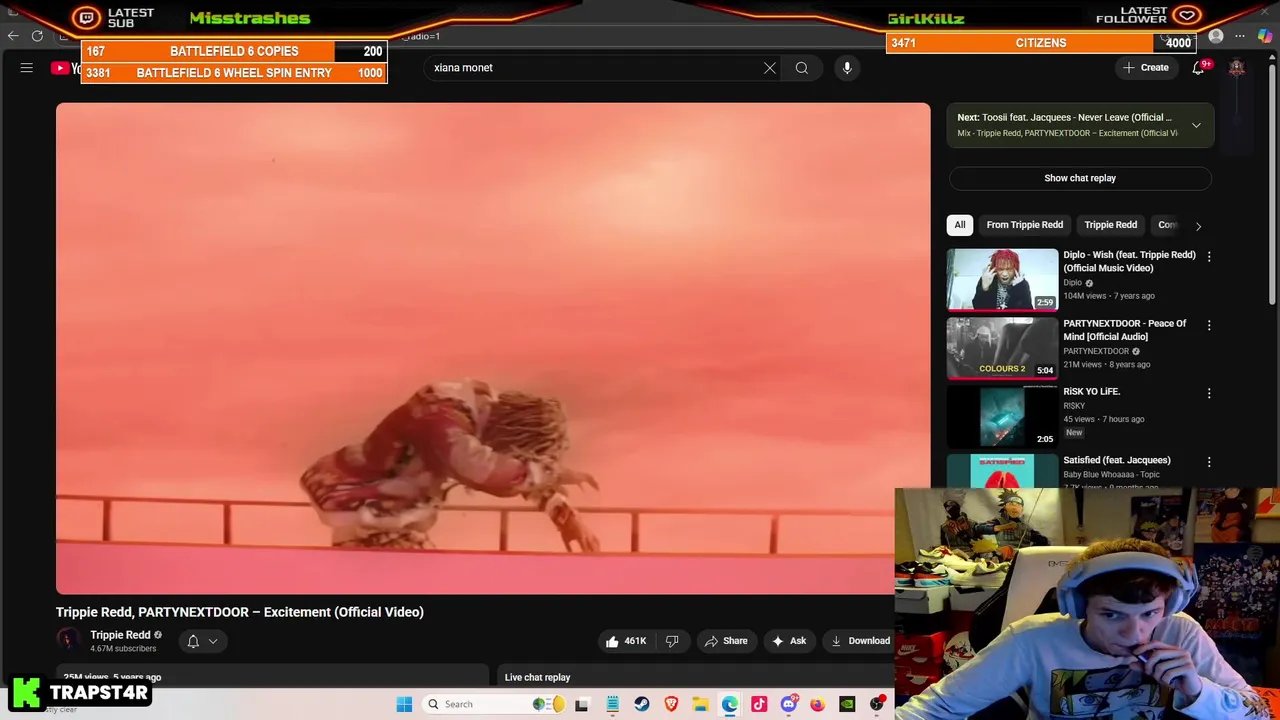1280x720 pixels.
Task: Click Show chat replay
Action: pyautogui.click(x=1080, y=178)
